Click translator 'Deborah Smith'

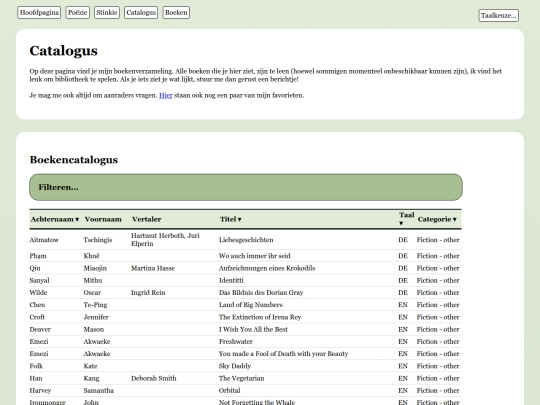pyautogui.click(x=154, y=378)
